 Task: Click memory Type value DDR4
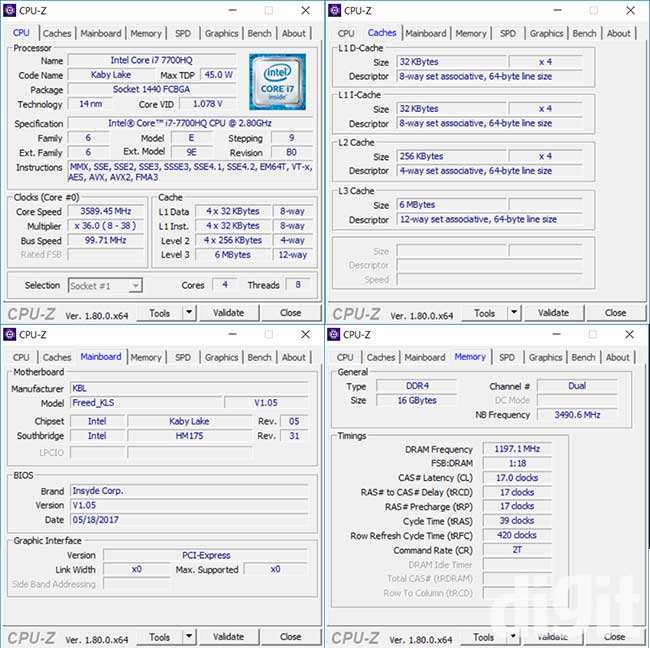[417, 386]
